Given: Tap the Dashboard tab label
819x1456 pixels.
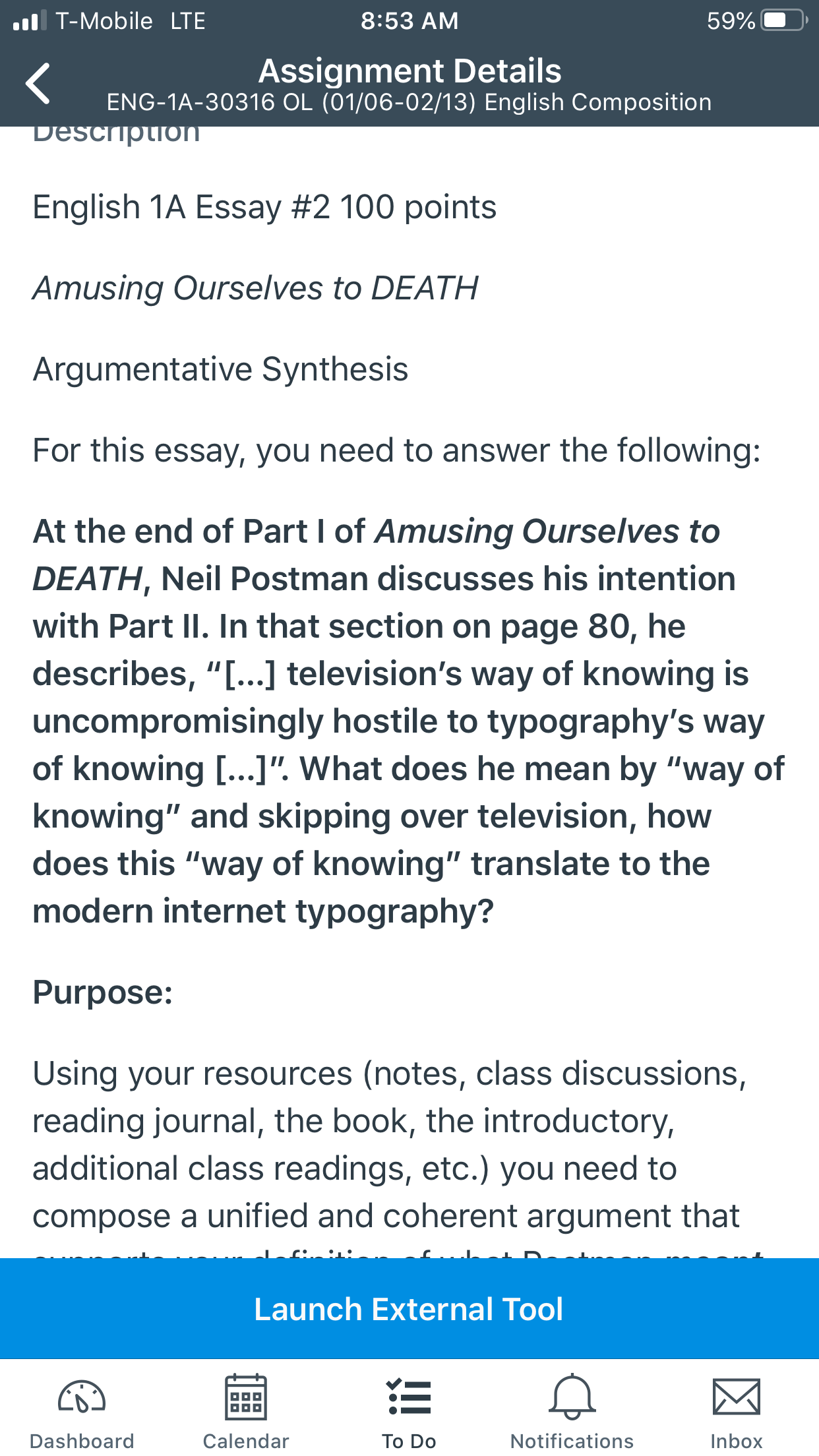Looking at the screenshot, I should [x=82, y=1441].
